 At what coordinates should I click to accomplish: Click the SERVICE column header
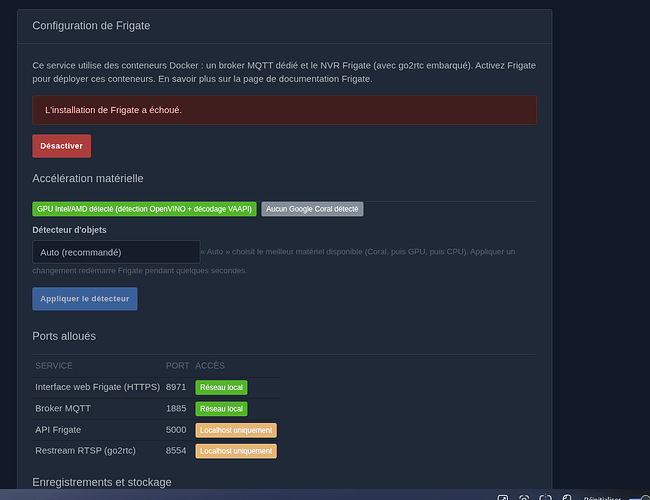54,366
